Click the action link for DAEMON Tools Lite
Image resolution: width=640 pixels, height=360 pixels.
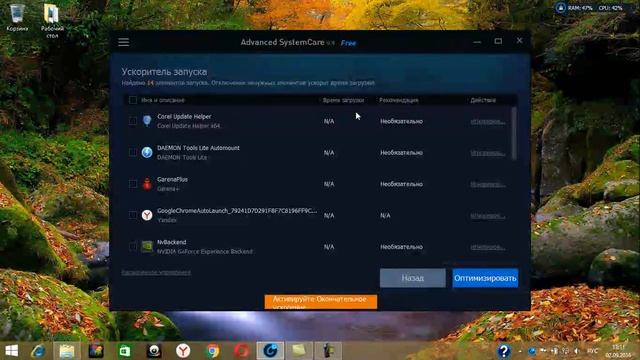pos(488,153)
